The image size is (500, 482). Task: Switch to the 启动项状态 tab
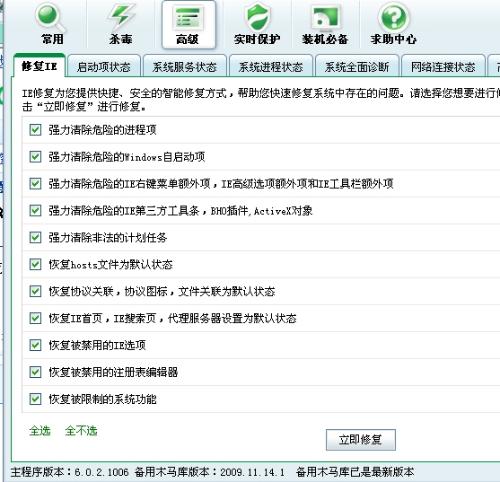click(x=104, y=67)
